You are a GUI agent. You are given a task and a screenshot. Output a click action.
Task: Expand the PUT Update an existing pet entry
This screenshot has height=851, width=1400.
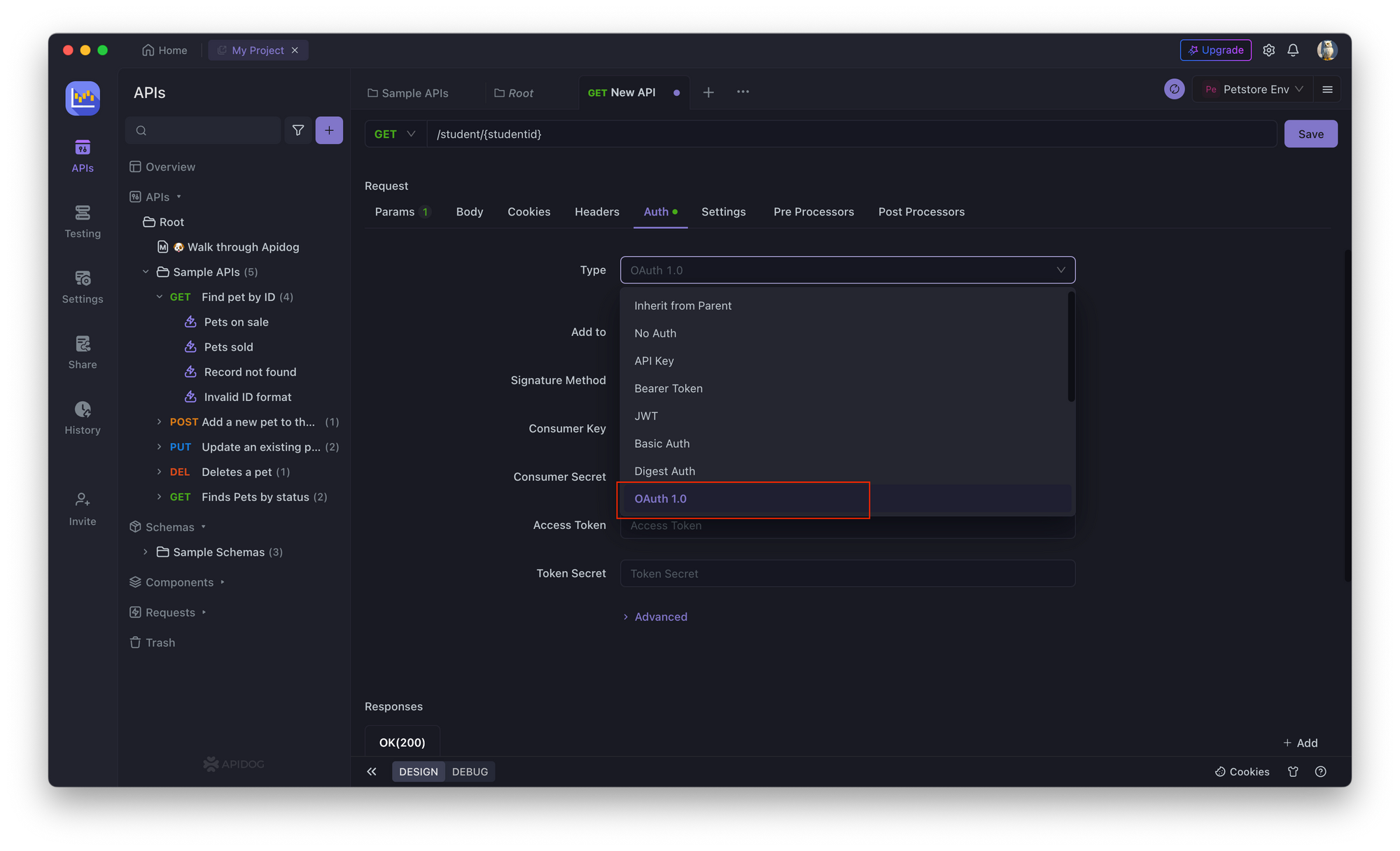point(160,447)
